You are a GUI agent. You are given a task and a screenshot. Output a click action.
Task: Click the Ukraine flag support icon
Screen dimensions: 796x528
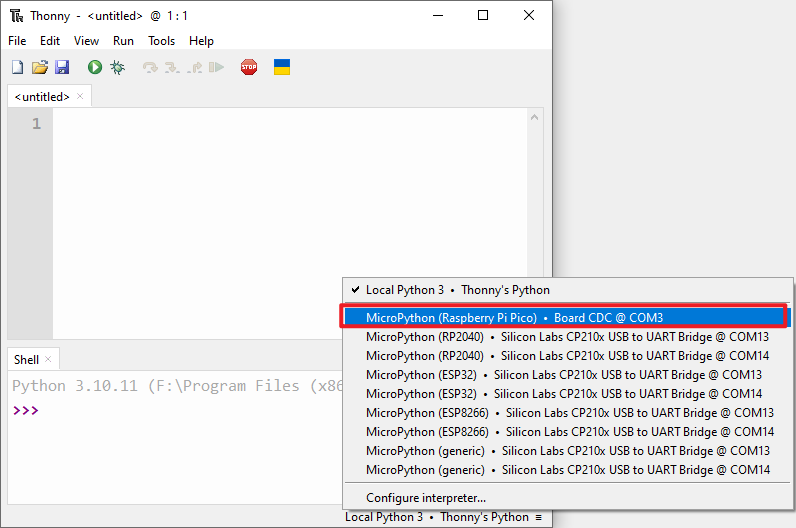[282, 67]
